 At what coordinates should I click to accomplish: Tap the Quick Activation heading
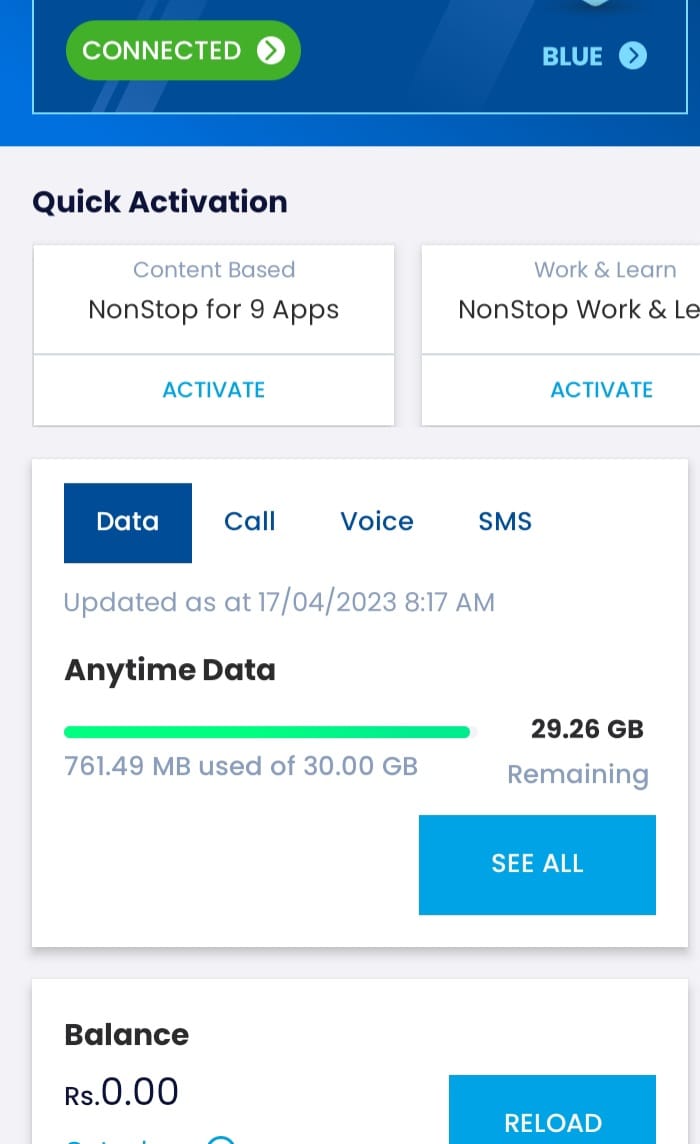(160, 202)
